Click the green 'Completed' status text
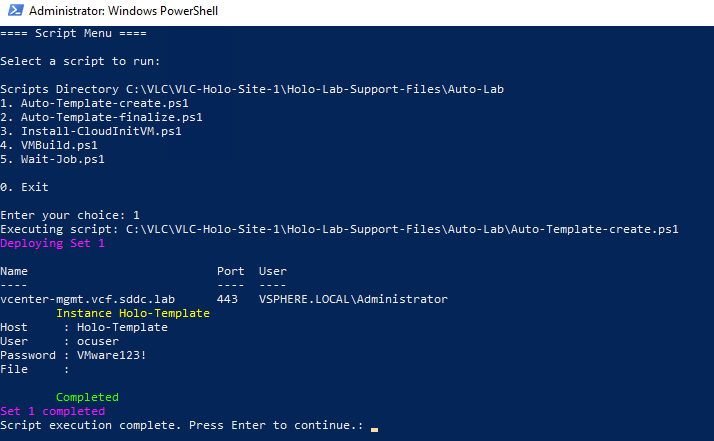The height and width of the screenshot is (441, 714). (x=87, y=397)
